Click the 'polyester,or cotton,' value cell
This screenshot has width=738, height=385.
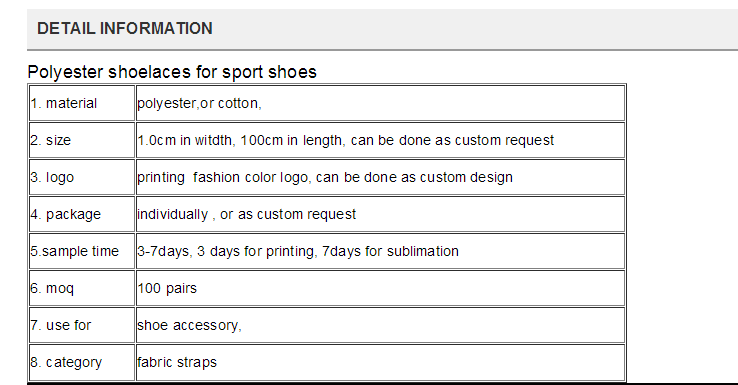point(380,103)
